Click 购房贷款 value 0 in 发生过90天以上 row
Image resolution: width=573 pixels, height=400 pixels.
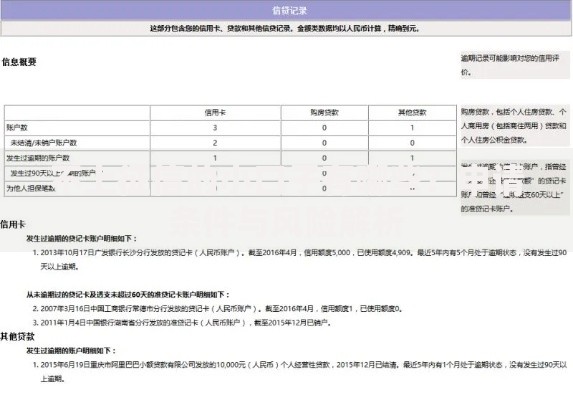pos(324,173)
